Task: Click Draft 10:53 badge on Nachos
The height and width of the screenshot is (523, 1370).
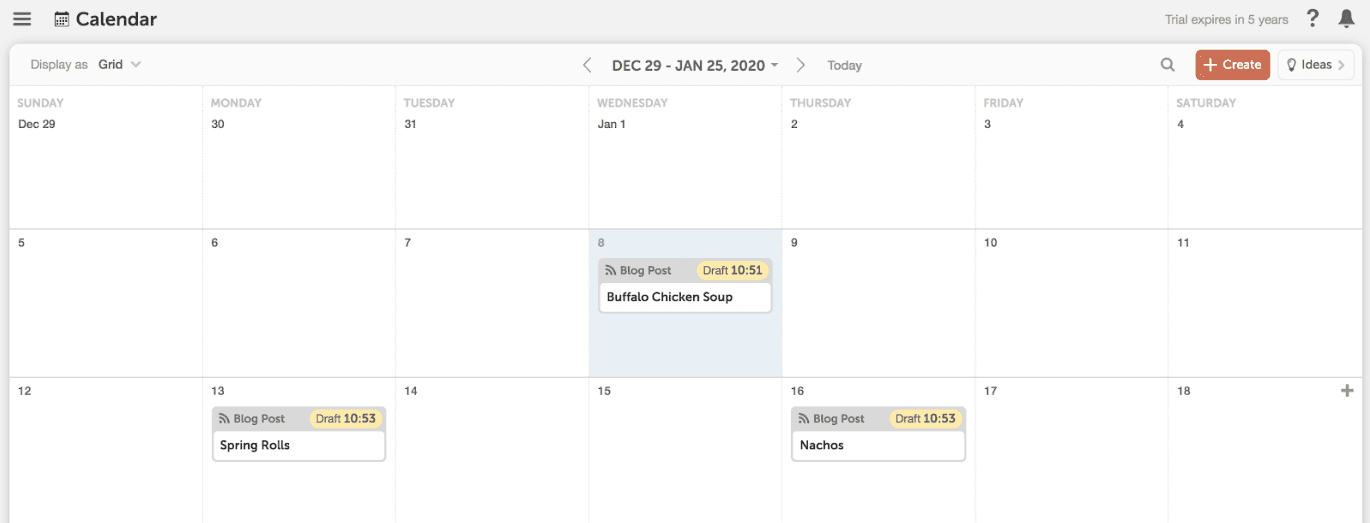Action: coord(925,418)
